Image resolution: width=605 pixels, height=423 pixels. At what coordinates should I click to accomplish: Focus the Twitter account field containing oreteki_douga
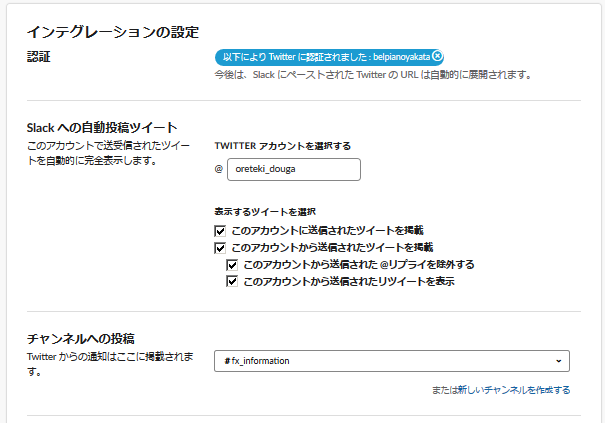tap(294, 169)
